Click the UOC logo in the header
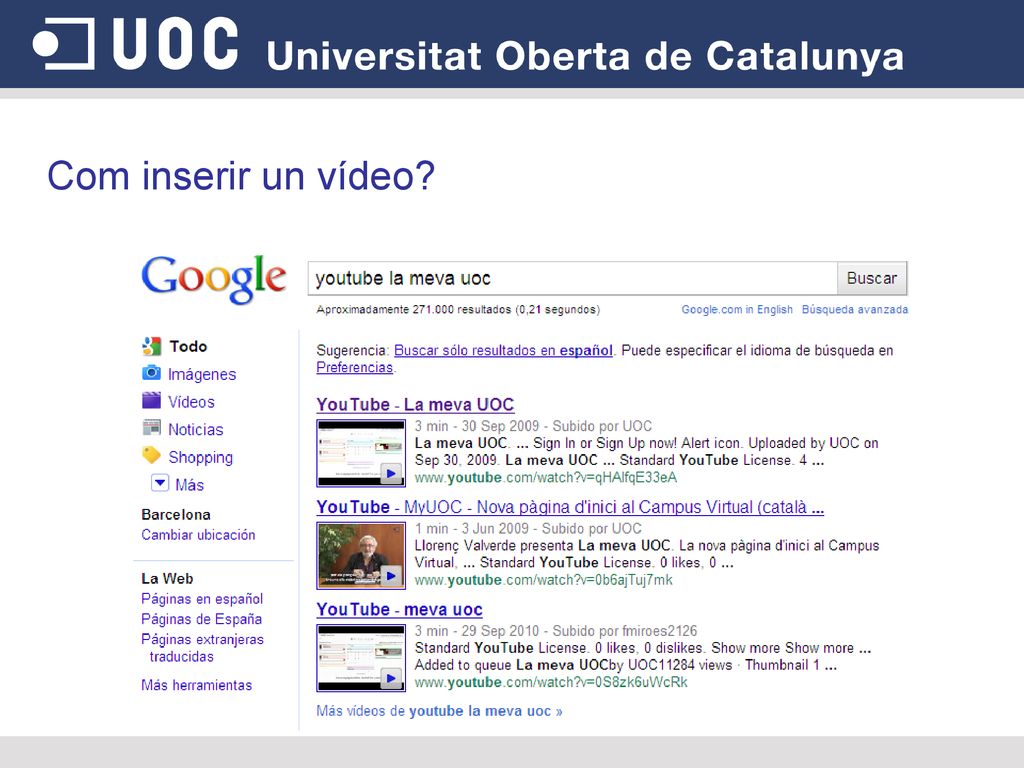The image size is (1024, 768). click(136, 43)
